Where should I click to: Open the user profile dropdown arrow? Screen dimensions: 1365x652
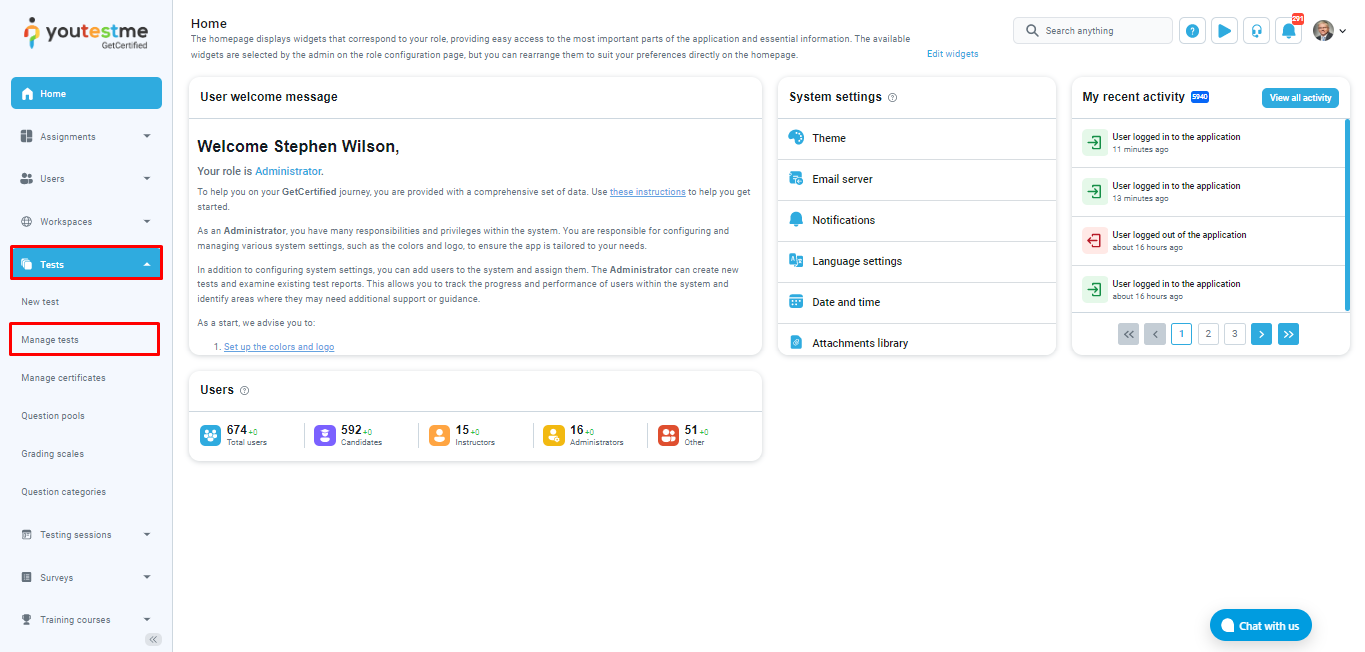tap(1342, 31)
